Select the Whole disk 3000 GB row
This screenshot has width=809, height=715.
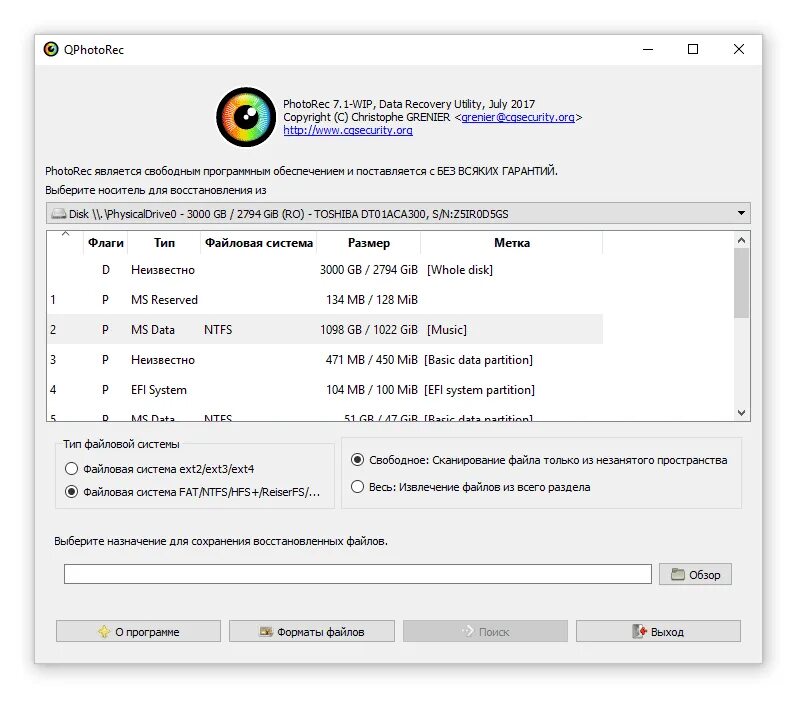pyautogui.click(x=325, y=270)
